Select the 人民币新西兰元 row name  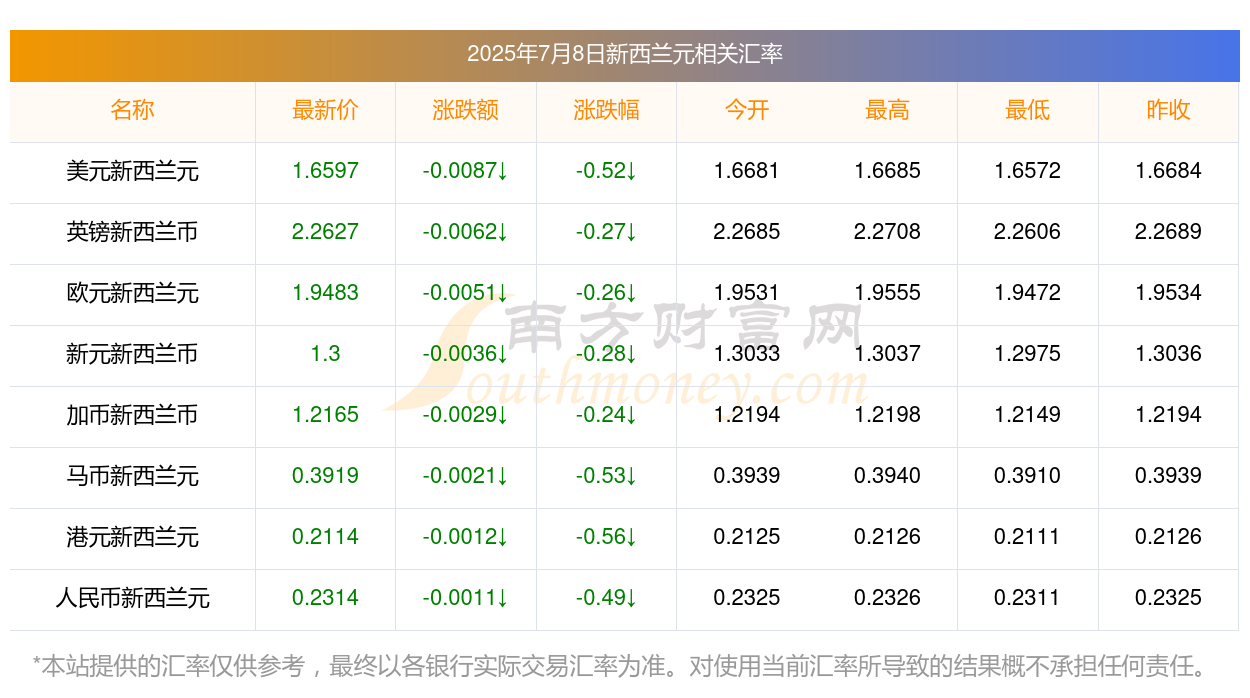[x=132, y=598]
